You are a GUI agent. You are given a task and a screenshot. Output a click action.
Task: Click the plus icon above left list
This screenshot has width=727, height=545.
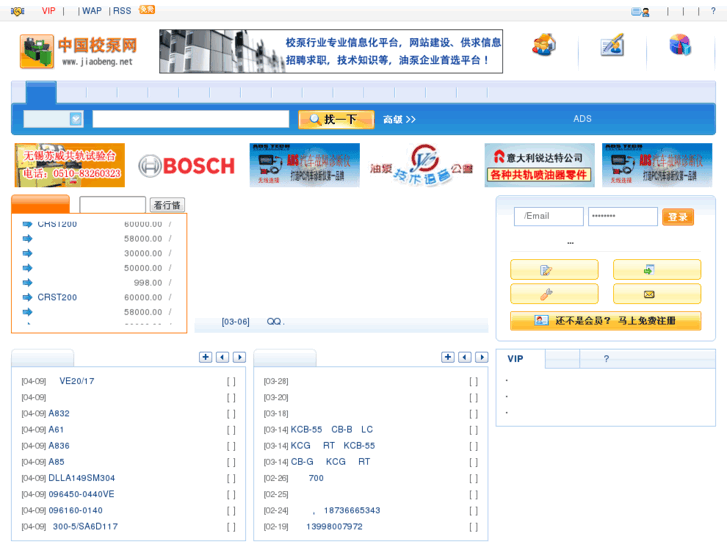[x=205, y=357]
